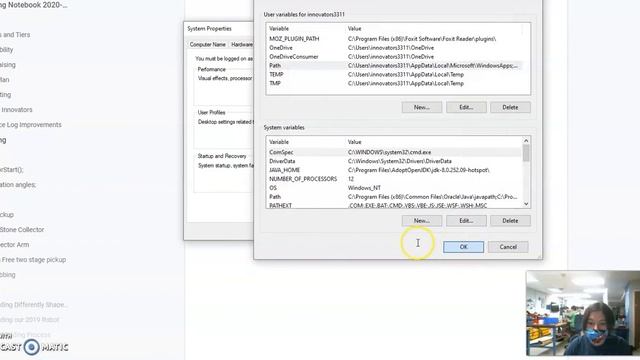Open 'and Tiers' outline entry
The image size is (640, 360).
tap(16, 35)
